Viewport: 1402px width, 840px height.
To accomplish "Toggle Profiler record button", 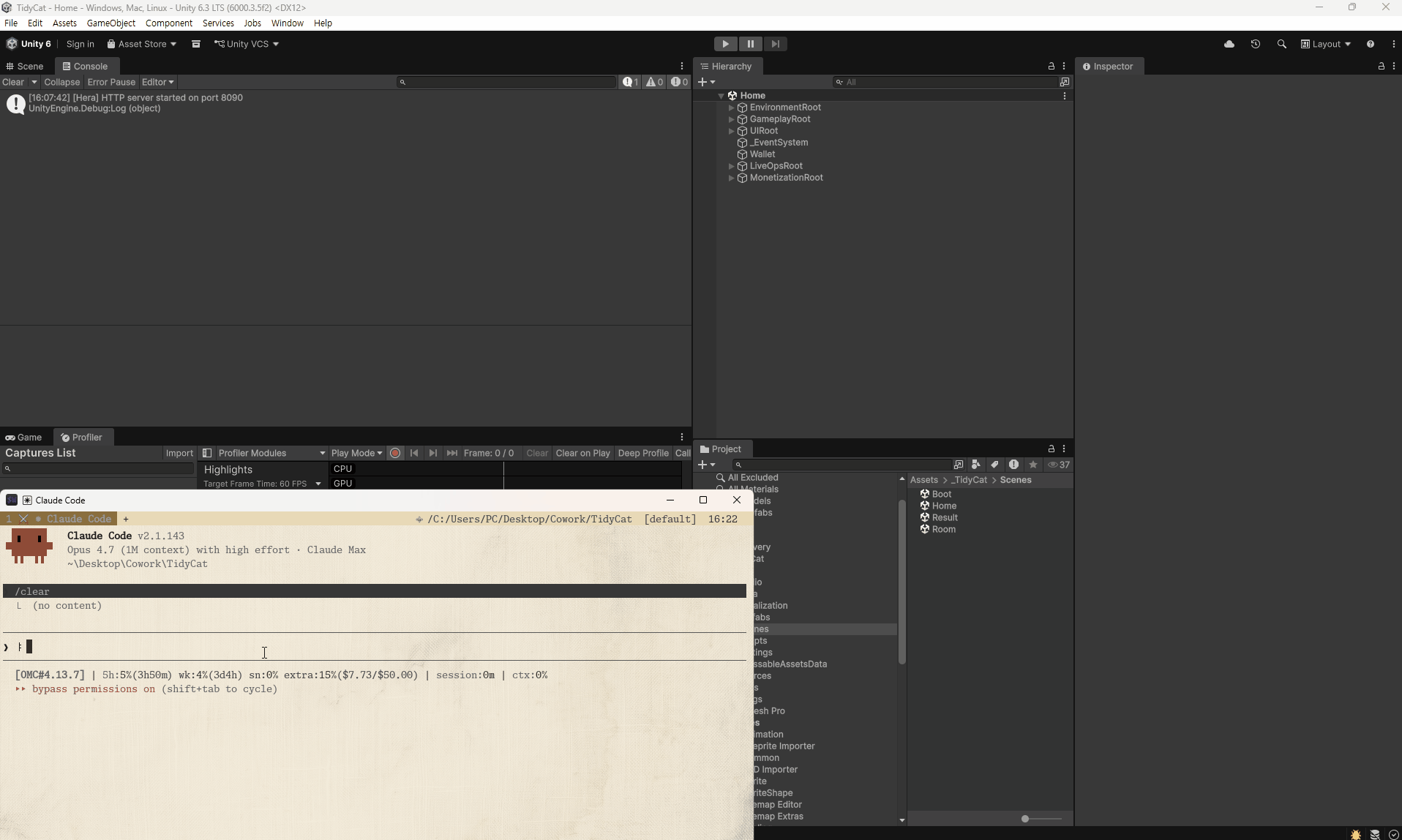I will (x=395, y=454).
